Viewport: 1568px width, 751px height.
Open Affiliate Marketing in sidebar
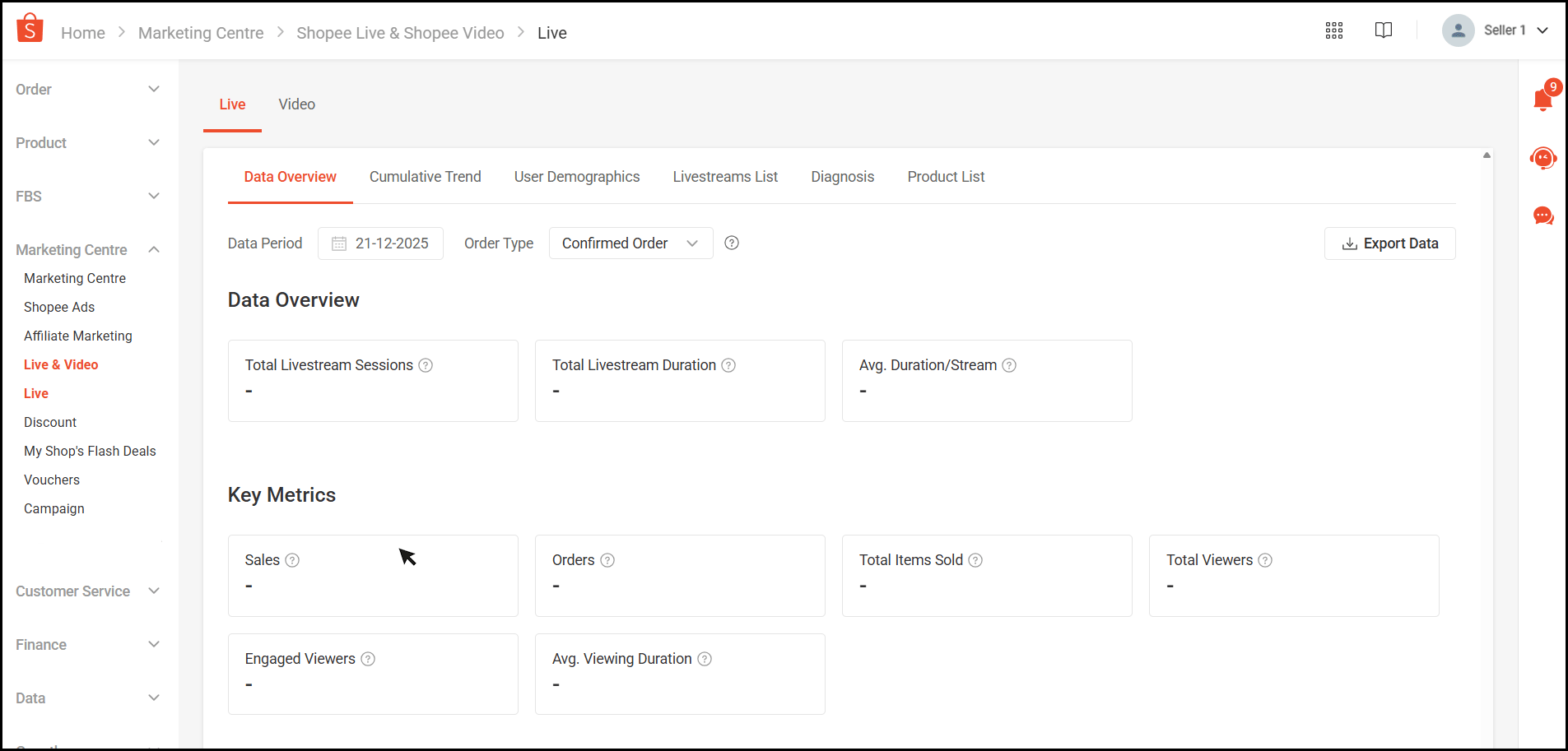(78, 336)
